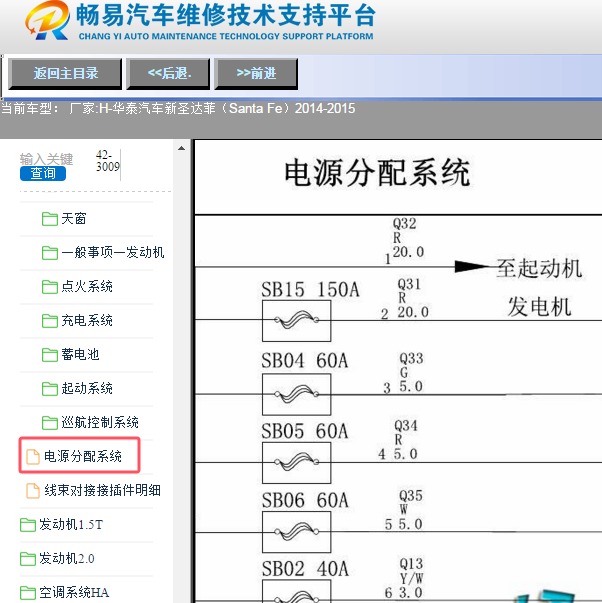Viewport: 602px width, 603px height.
Task: Click the SB05 60A fuse label
Action: 305,431
